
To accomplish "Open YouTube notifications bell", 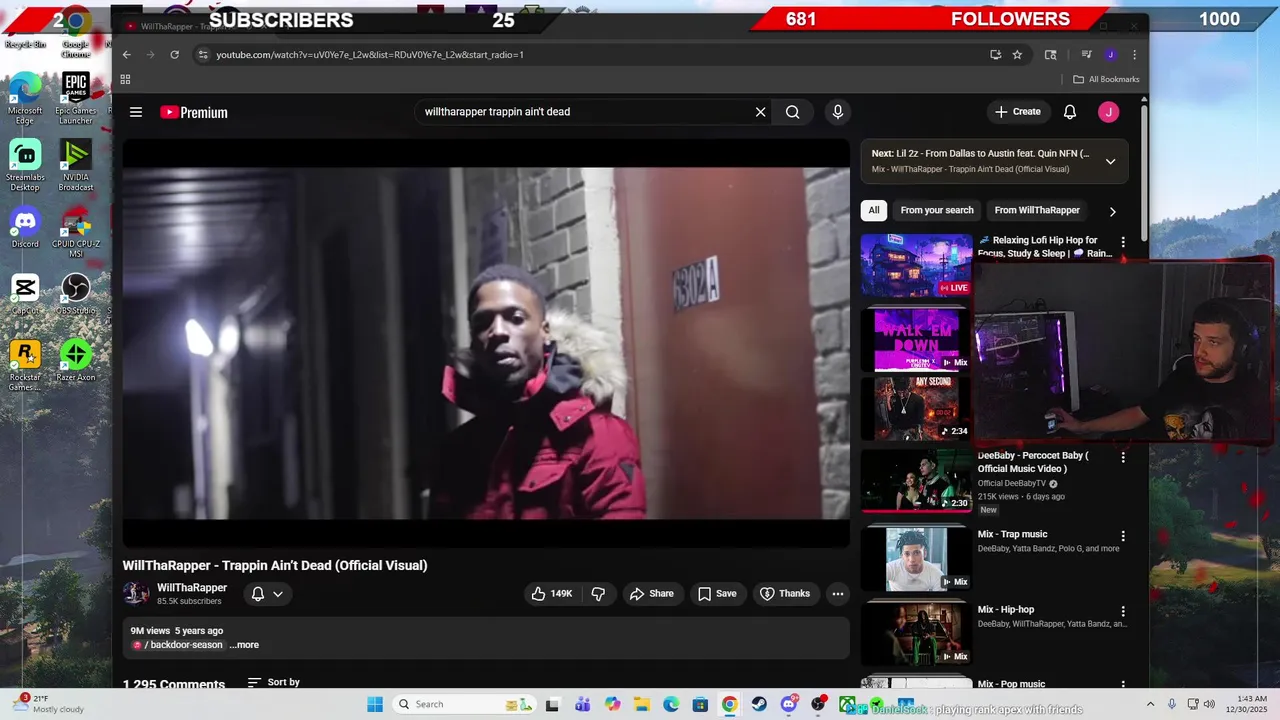I will [1070, 112].
